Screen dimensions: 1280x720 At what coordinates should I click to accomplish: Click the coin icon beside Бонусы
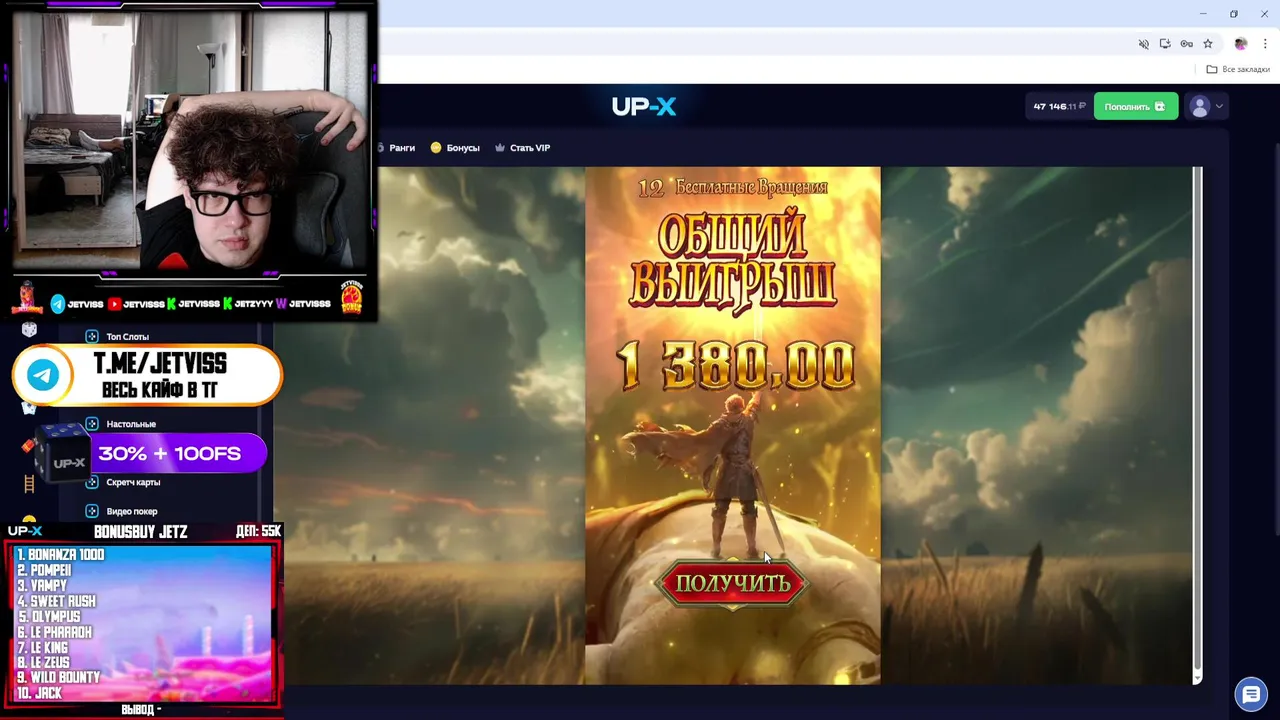click(x=436, y=148)
